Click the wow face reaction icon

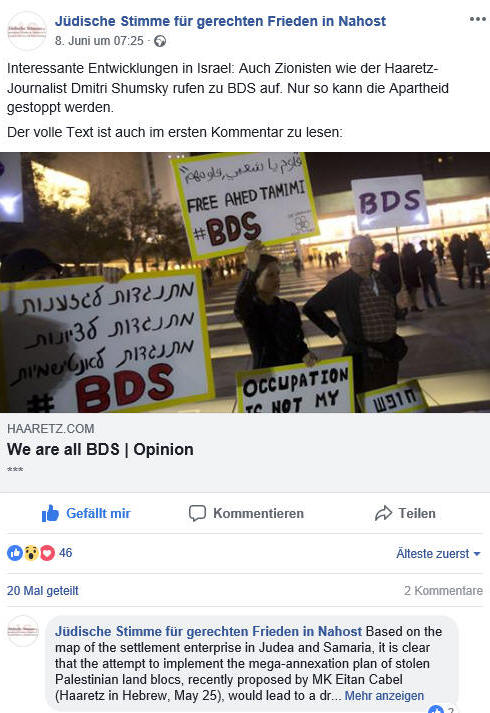[x=31, y=553]
